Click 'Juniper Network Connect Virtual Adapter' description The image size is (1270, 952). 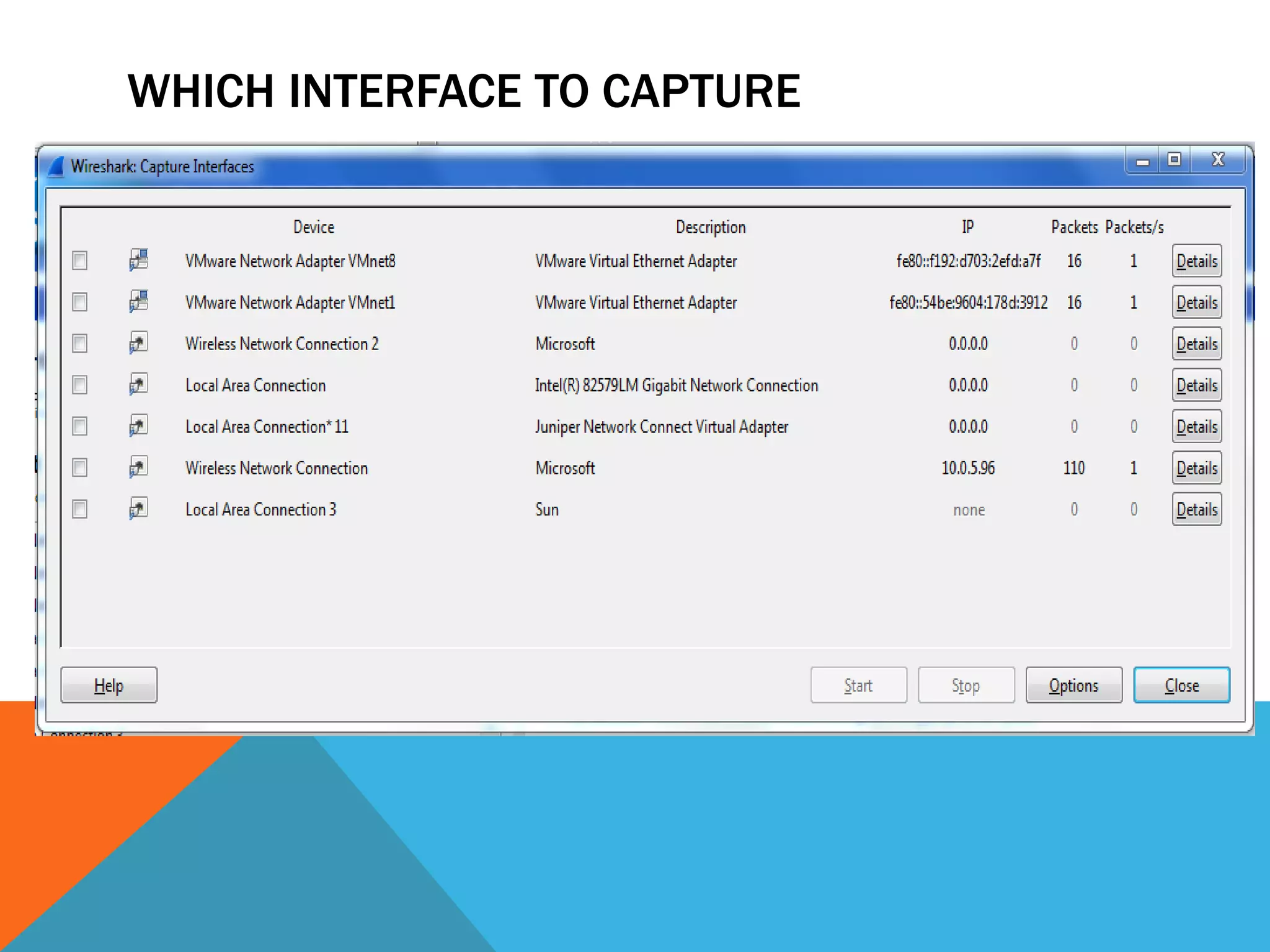[662, 427]
